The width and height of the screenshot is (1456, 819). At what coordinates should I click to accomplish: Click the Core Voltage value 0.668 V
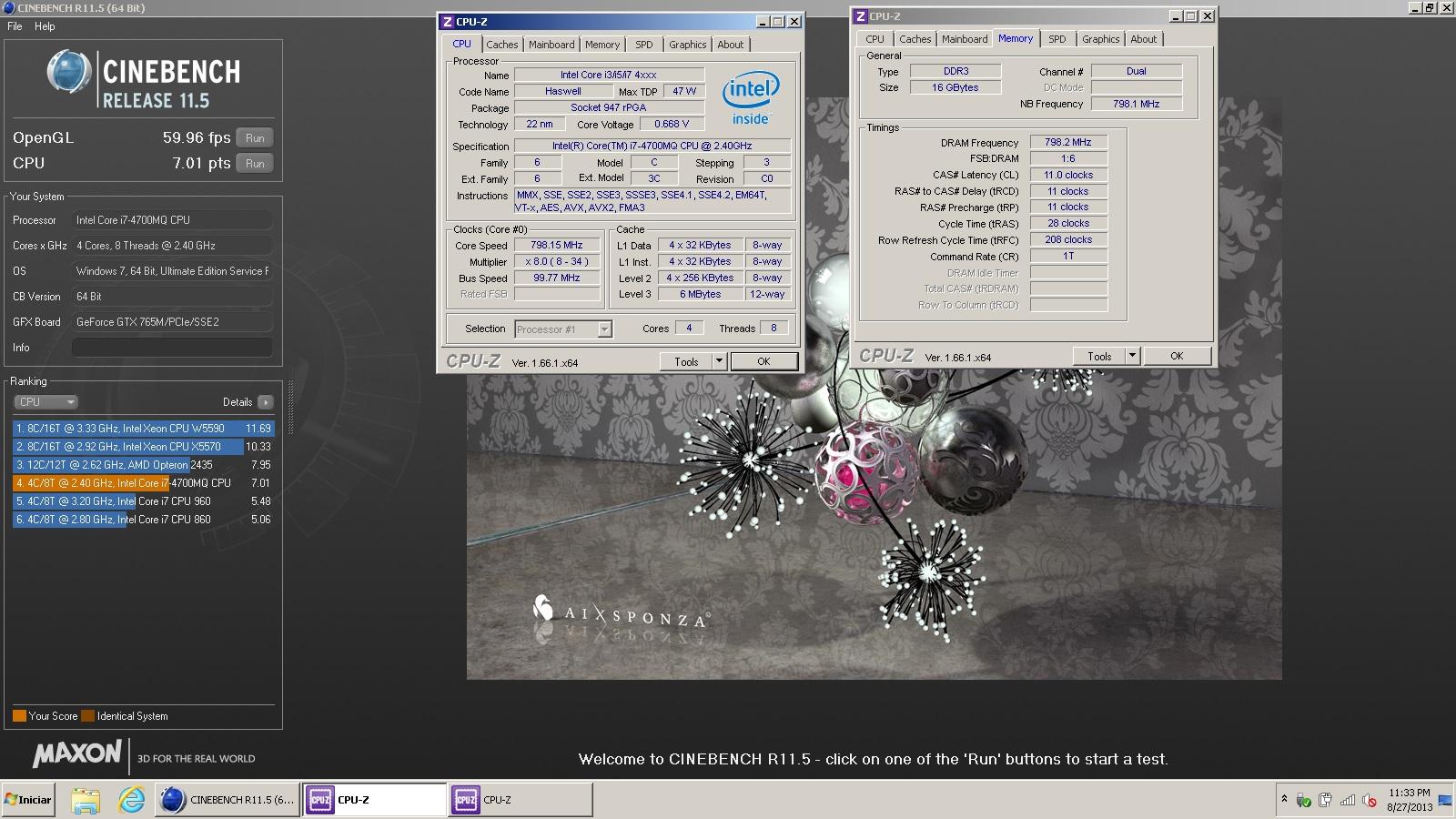pos(672,125)
